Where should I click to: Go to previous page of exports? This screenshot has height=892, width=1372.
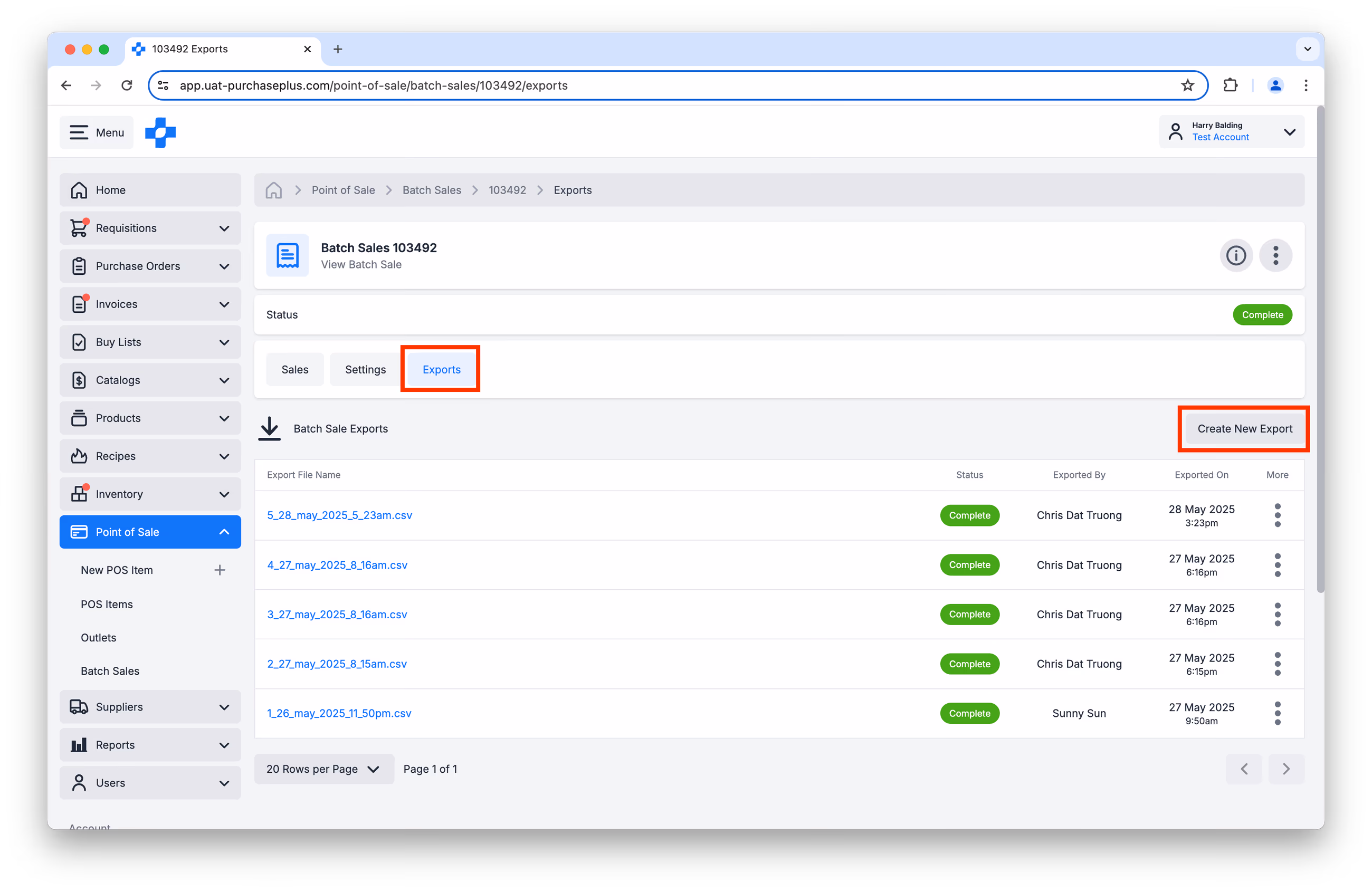1244,769
